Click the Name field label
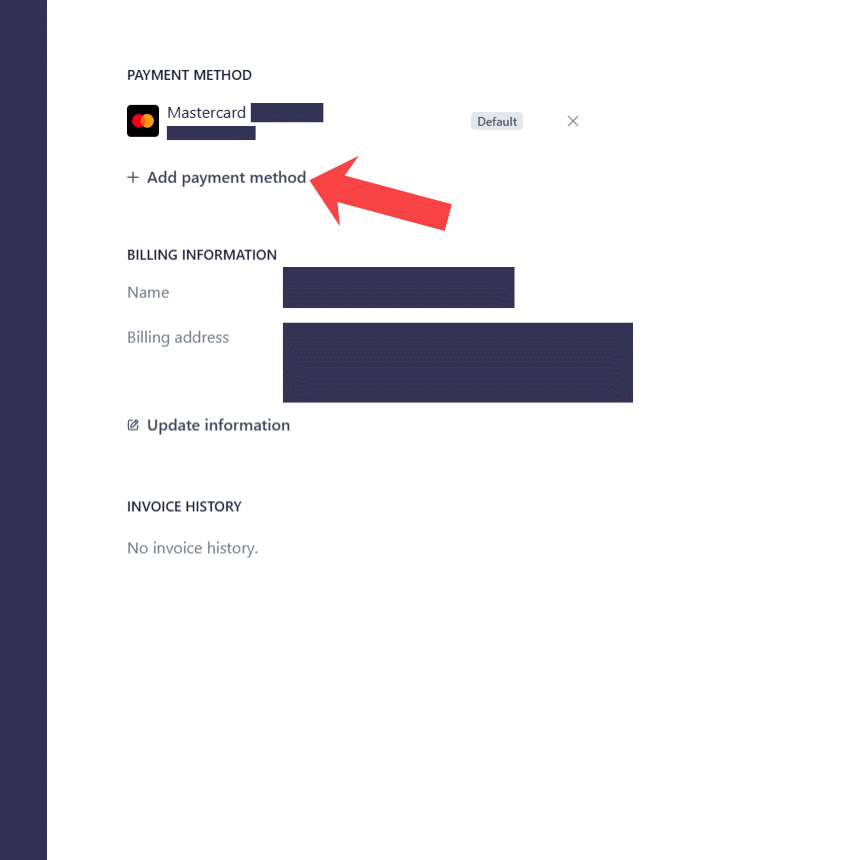860x860 pixels. tap(148, 293)
